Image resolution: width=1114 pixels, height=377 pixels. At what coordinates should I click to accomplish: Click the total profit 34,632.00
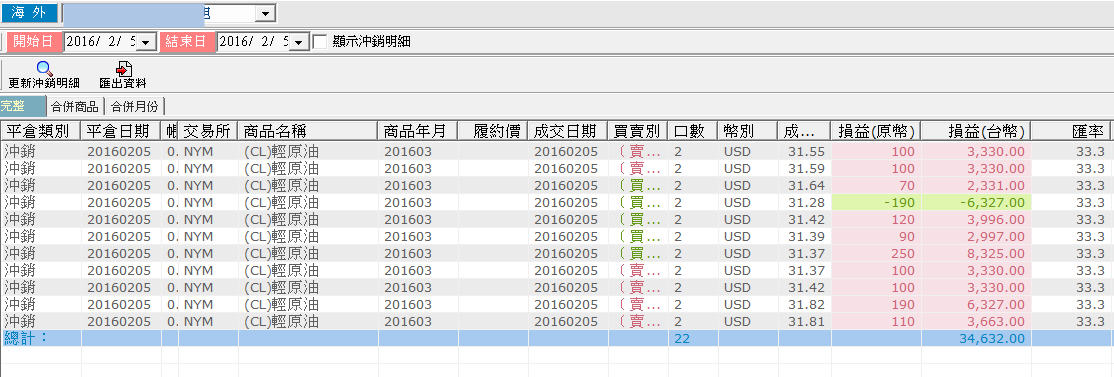[992, 339]
